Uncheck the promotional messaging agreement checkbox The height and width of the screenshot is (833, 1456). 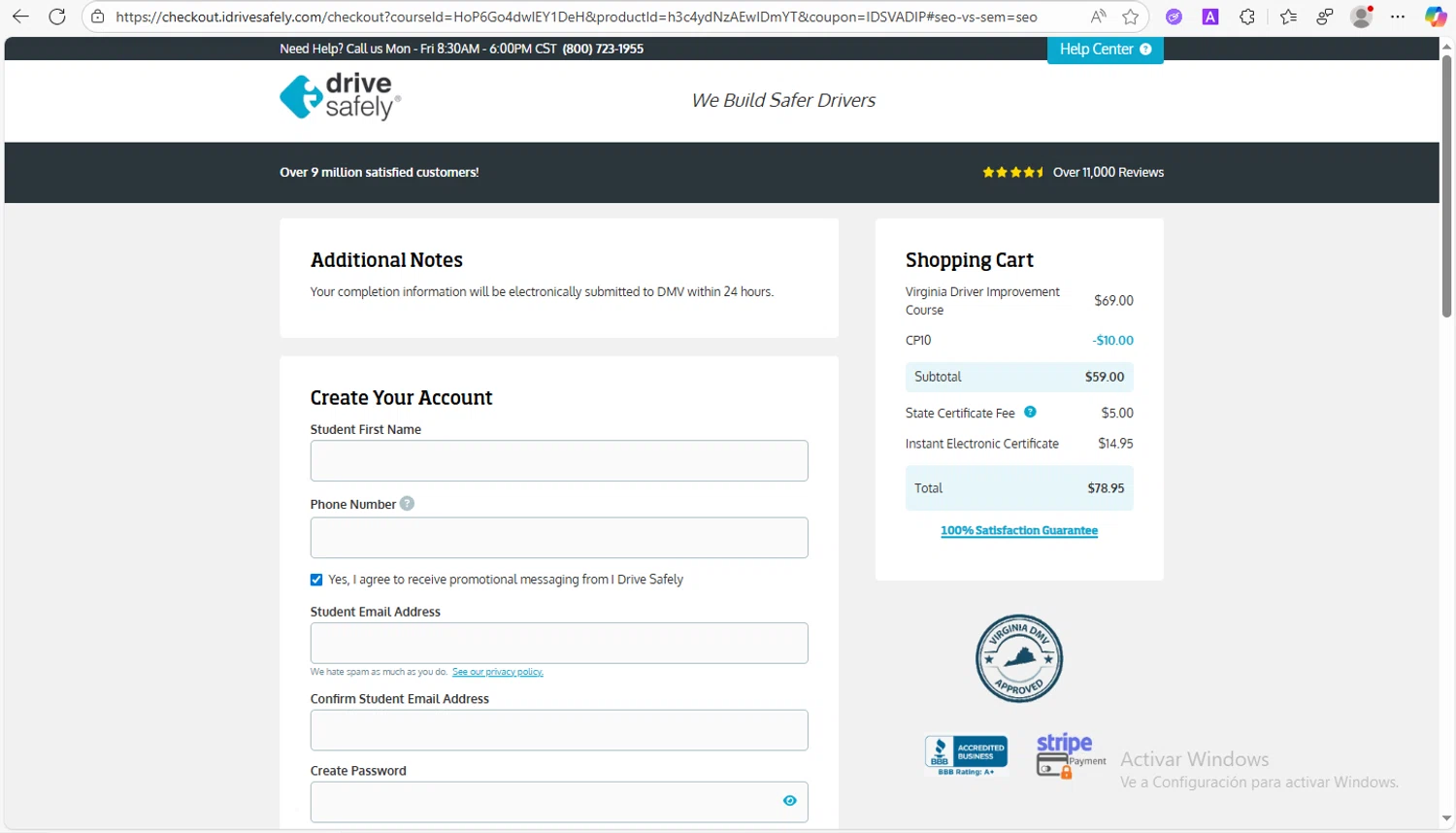click(316, 580)
